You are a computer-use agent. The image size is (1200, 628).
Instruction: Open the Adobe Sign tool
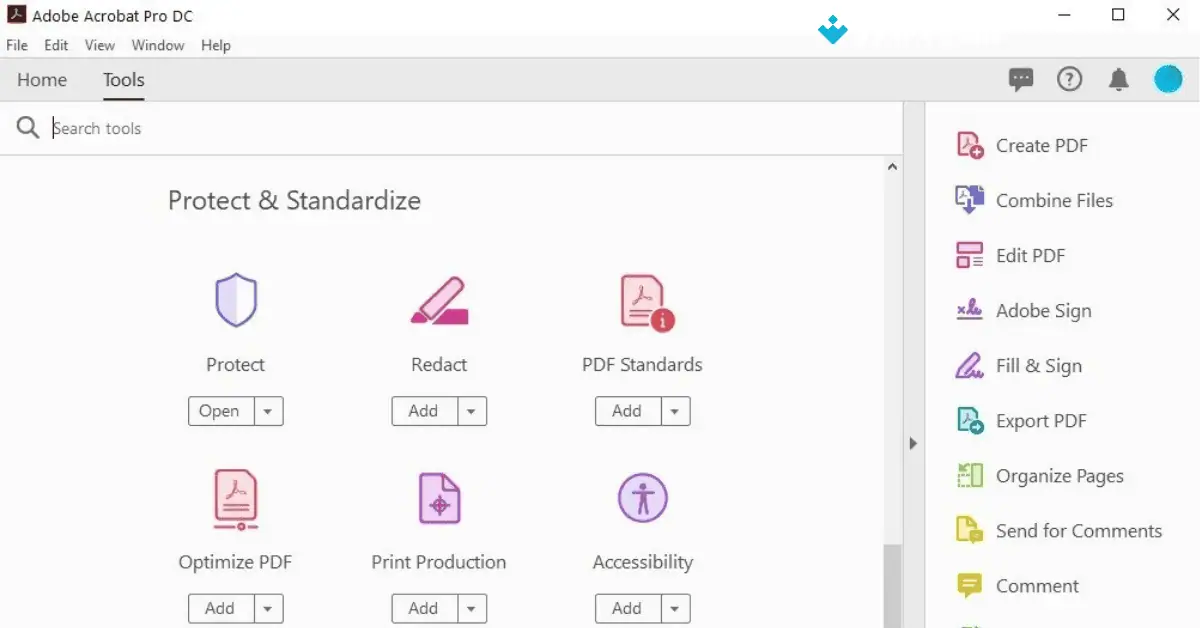(x=1043, y=311)
